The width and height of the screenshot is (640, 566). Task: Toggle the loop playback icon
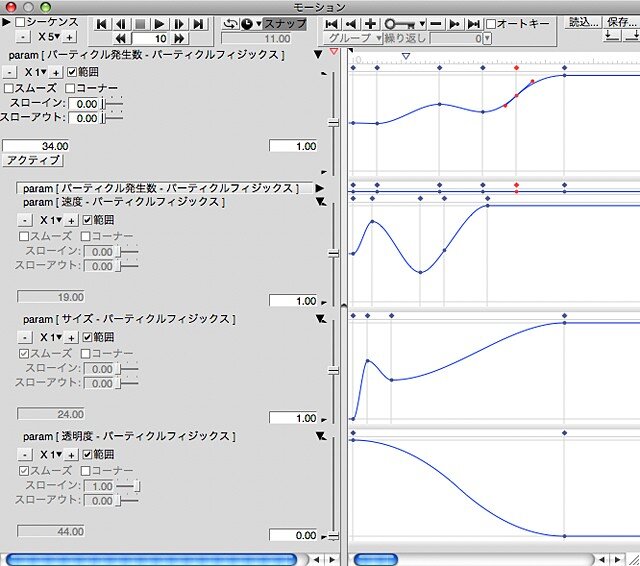[230, 24]
